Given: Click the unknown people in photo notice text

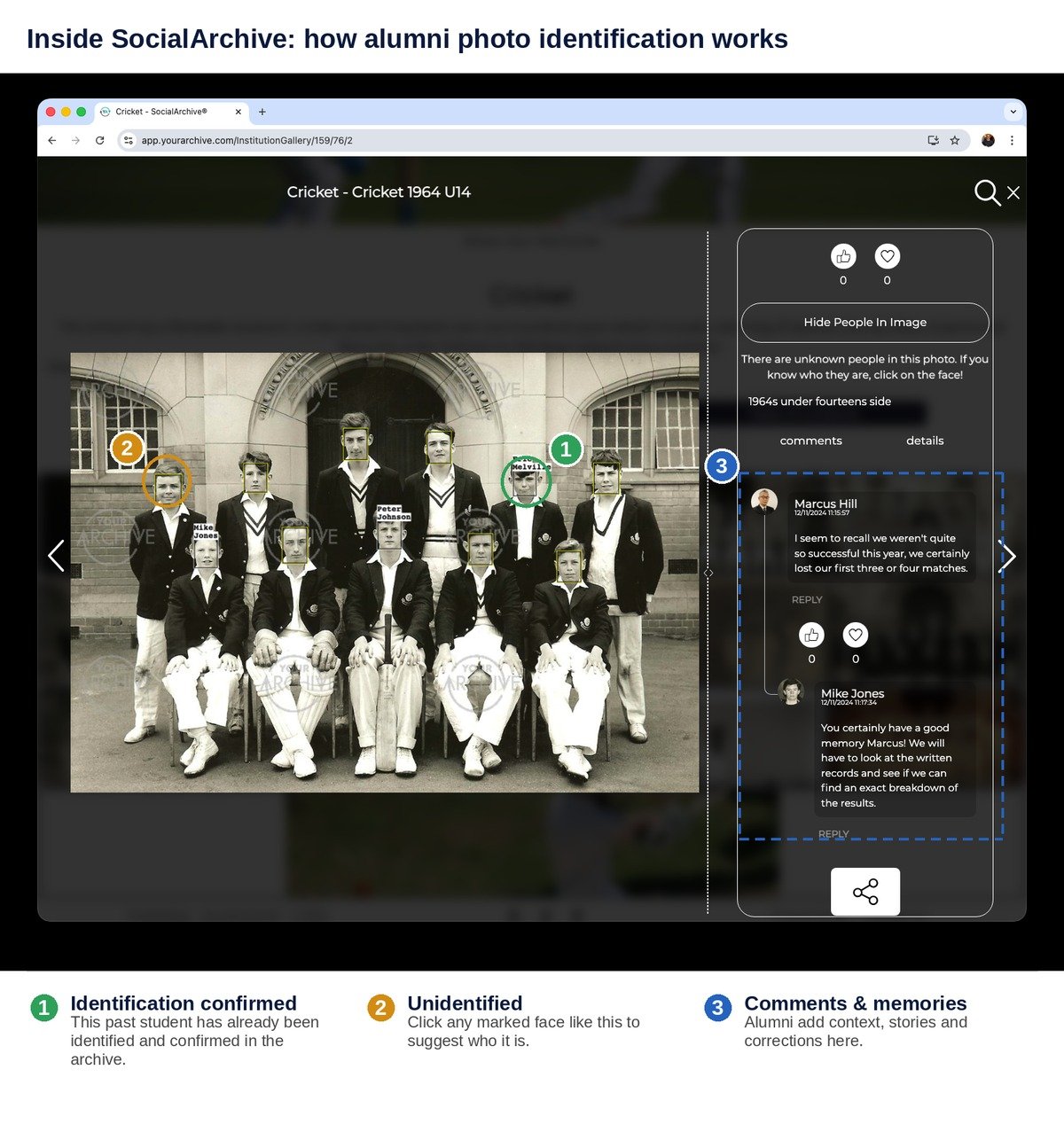Looking at the screenshot, I should 864,367.
